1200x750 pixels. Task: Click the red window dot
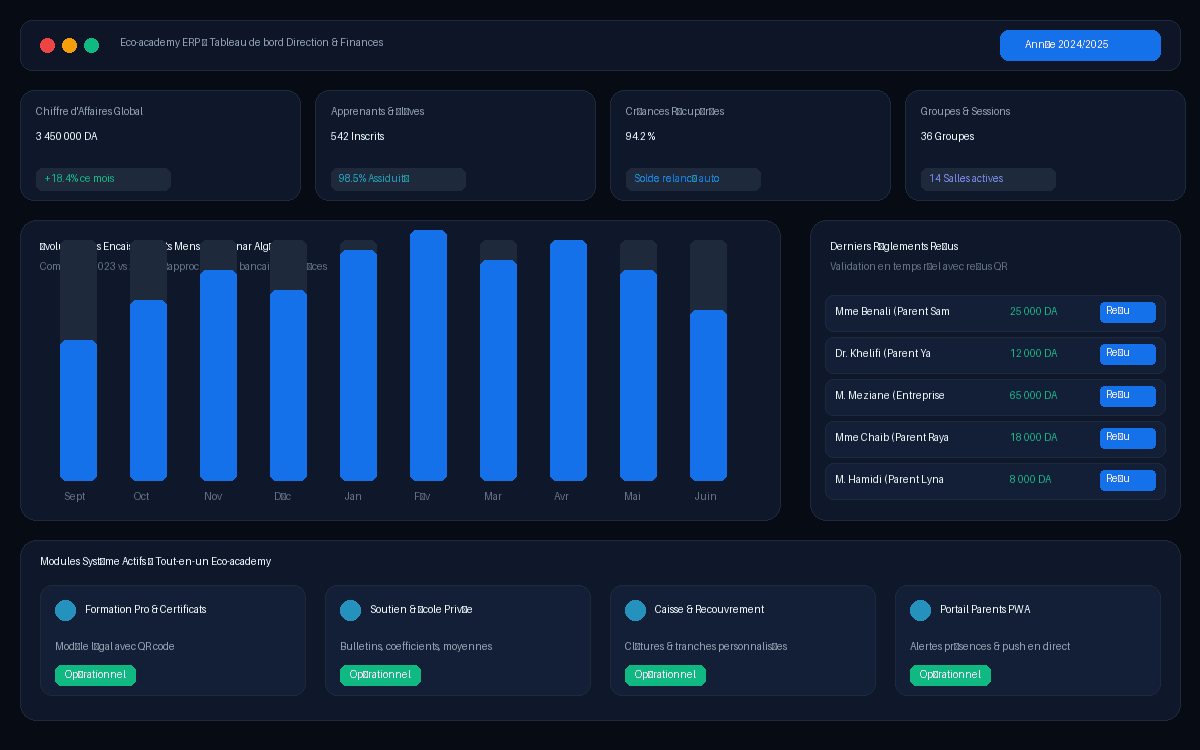coord(47,45)
